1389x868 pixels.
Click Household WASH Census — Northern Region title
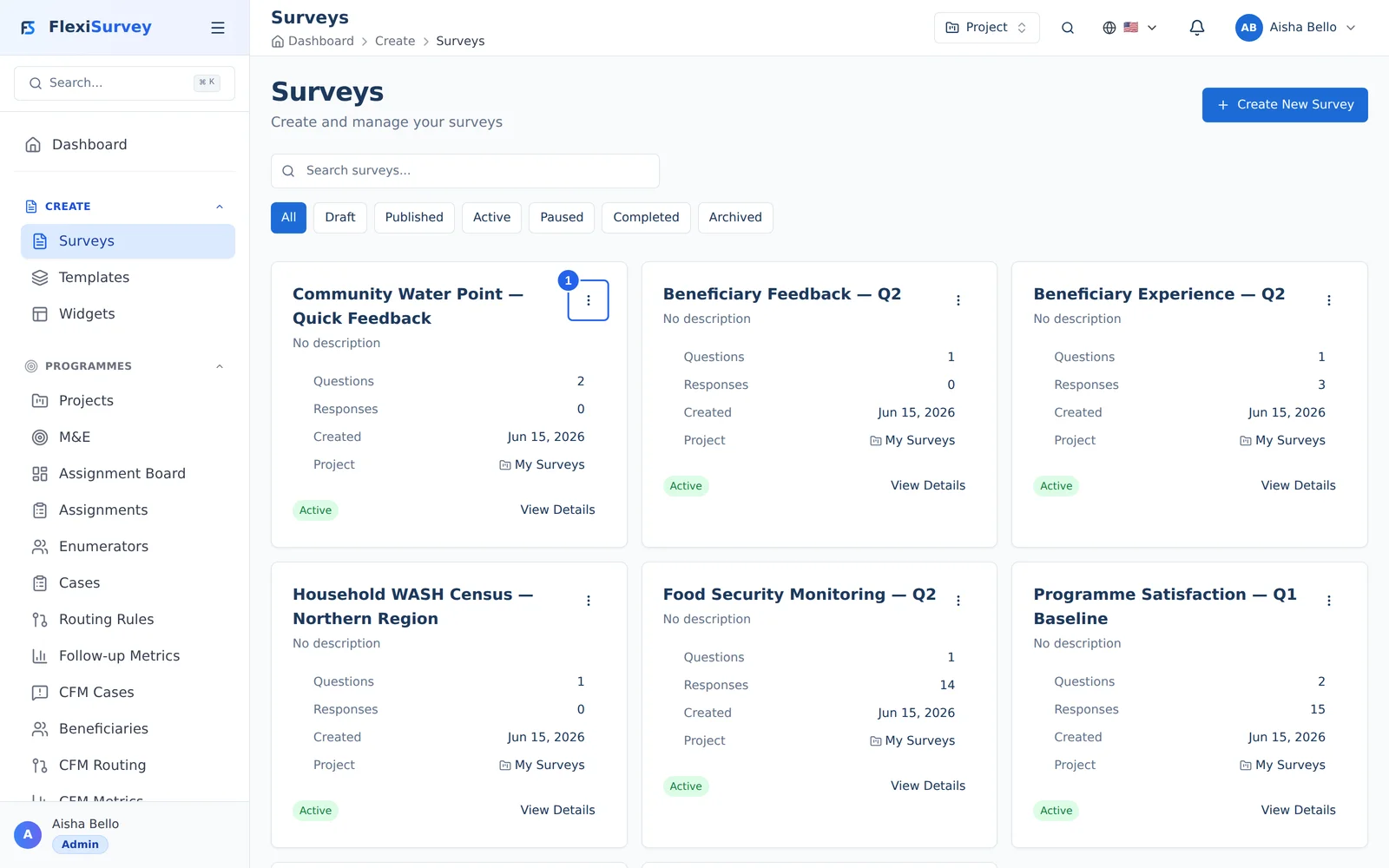coord(413,607)
